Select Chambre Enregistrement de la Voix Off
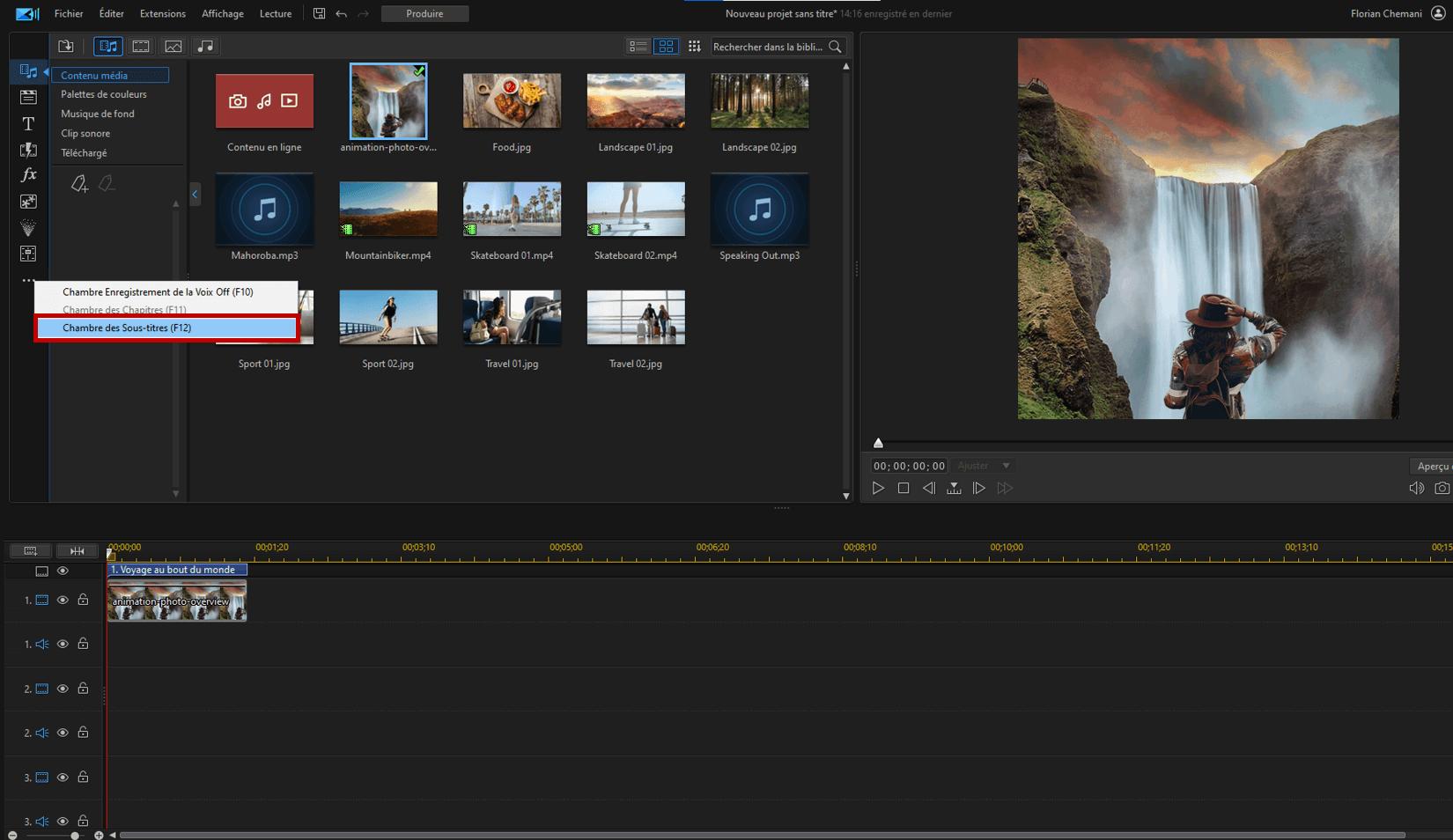 [x=166, y=291]
